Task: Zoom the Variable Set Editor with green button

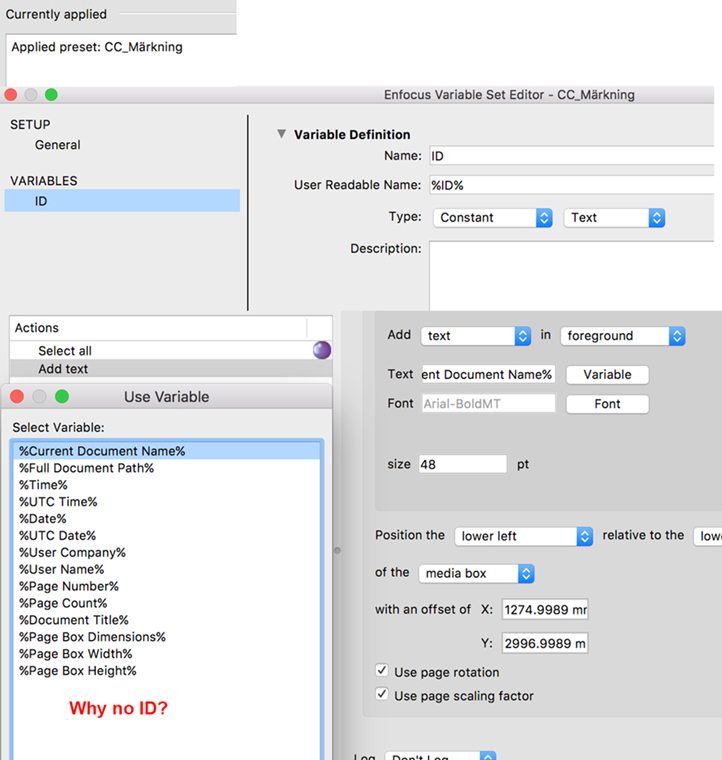Action: click(x=51, y=95)
